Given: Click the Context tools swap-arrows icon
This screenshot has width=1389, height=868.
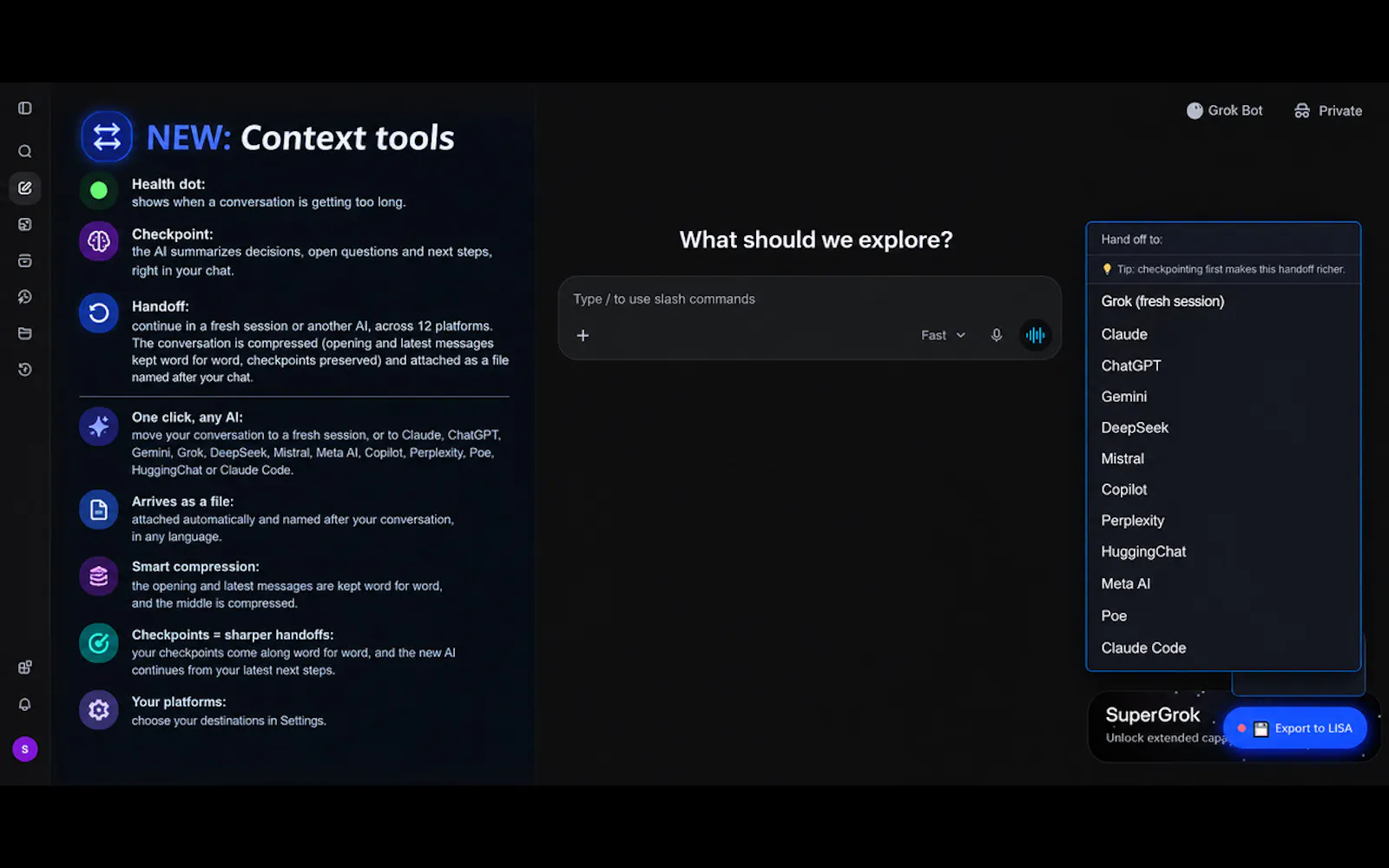Looking at the screenshot, I should [107, 137].
